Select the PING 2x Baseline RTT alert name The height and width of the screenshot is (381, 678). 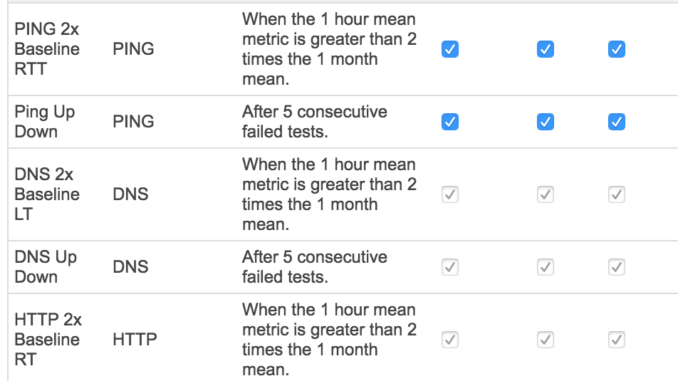click(47, 49)
